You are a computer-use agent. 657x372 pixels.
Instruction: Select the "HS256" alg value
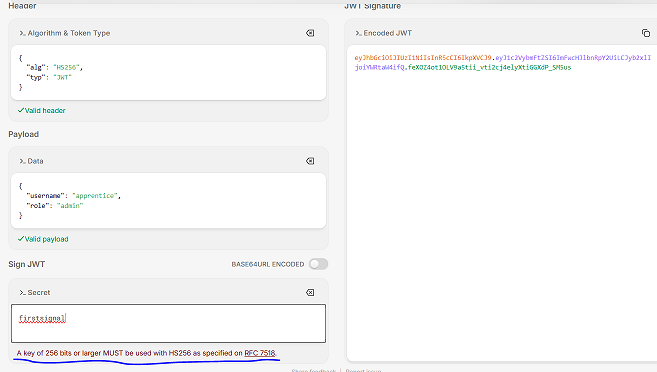66,67
